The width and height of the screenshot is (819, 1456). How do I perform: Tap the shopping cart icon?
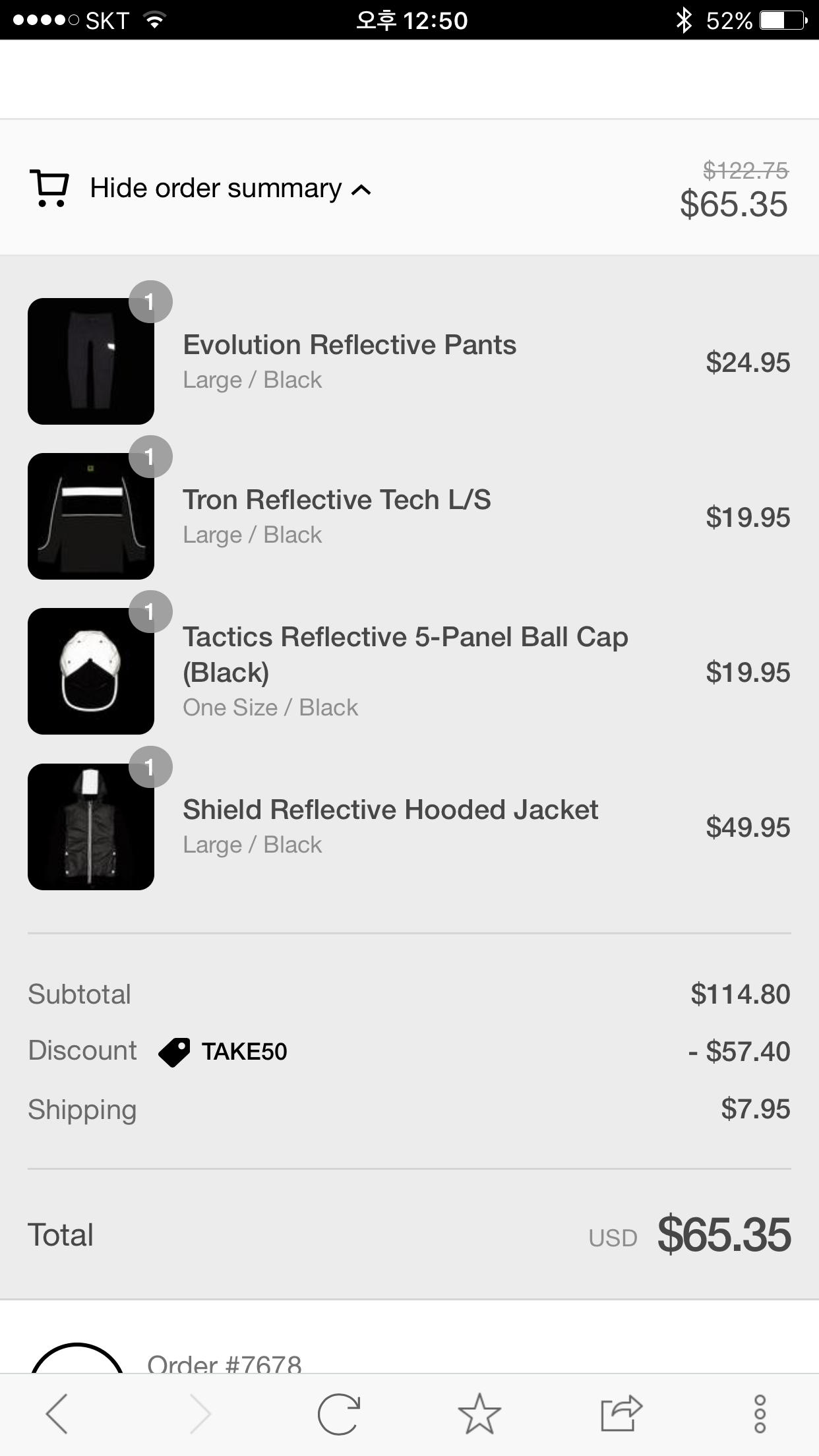click(x=49, y=189)
